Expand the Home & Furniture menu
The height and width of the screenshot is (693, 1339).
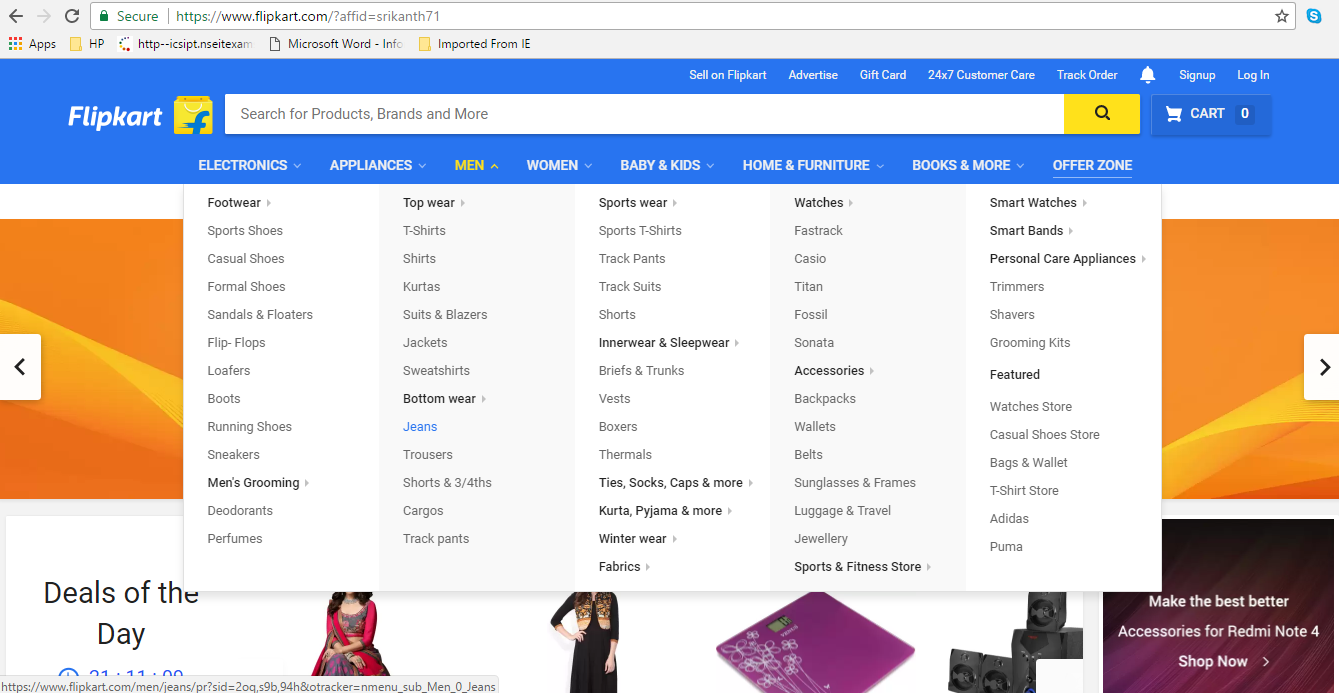[813, 165]
